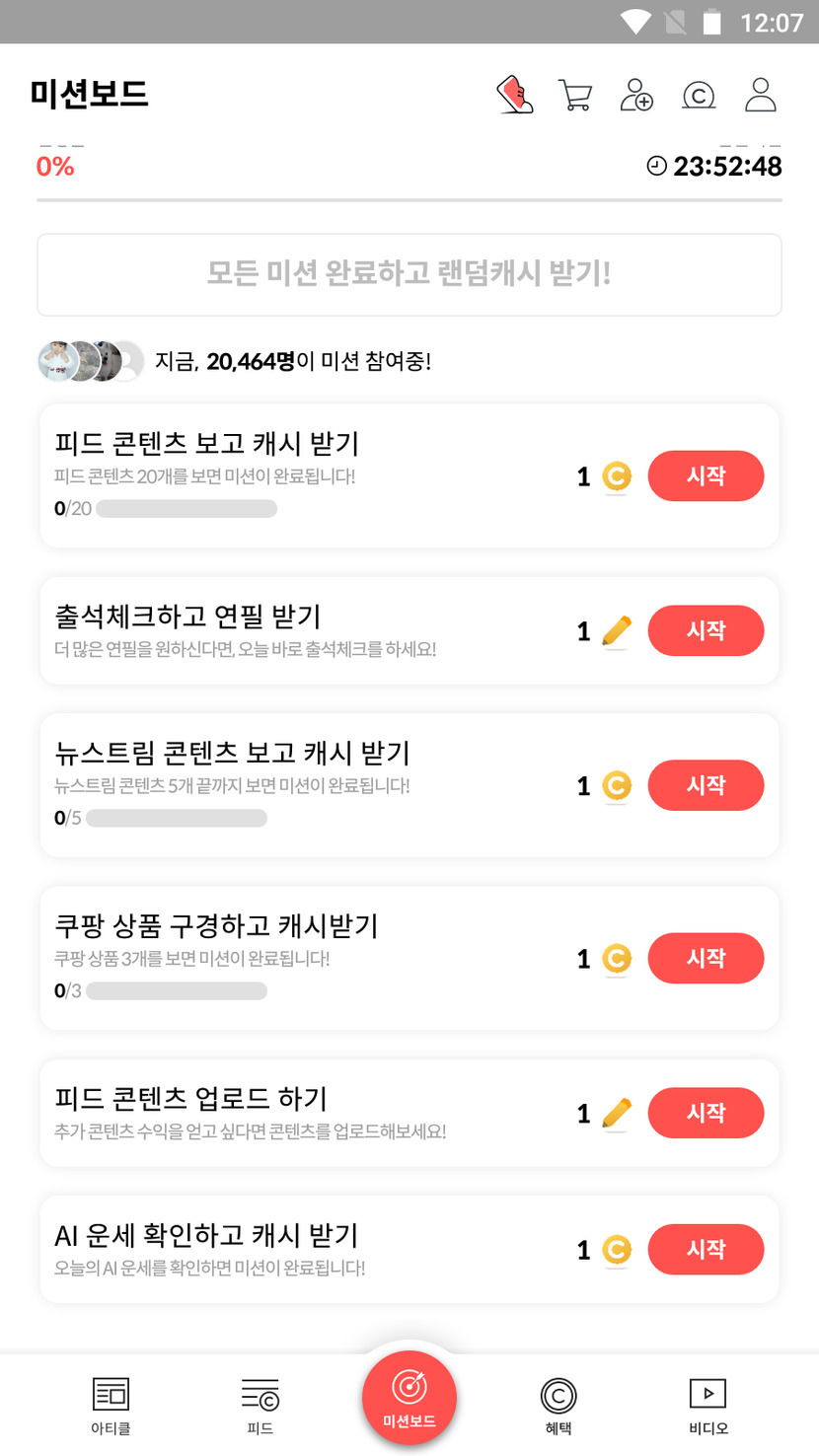Click 모든 미션 완료하고 랜덤캐시 받기 button
Image resolution: width=819 pixels, height=1456 pixels.
409,274
